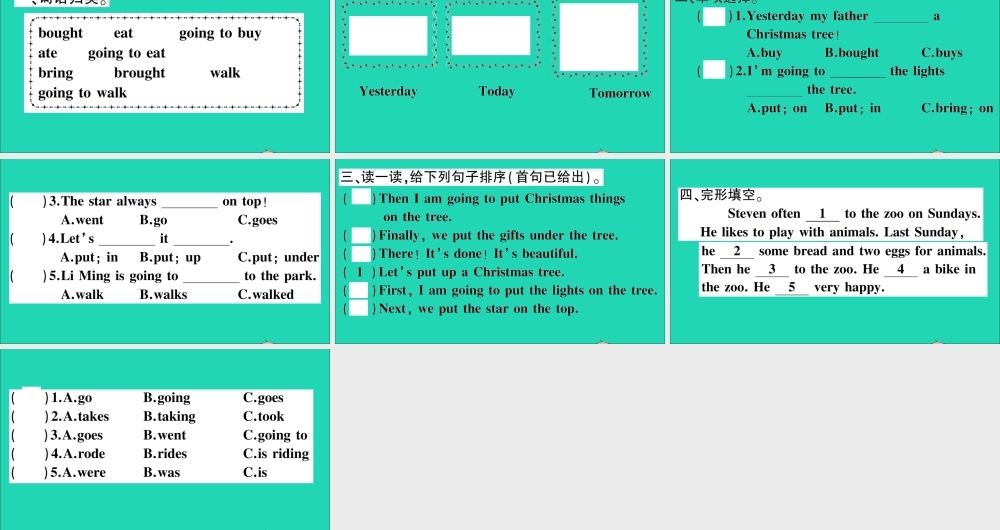Click the white box above 'Today'
Viewport: 1000px width, 530px height.
[491, 36]
